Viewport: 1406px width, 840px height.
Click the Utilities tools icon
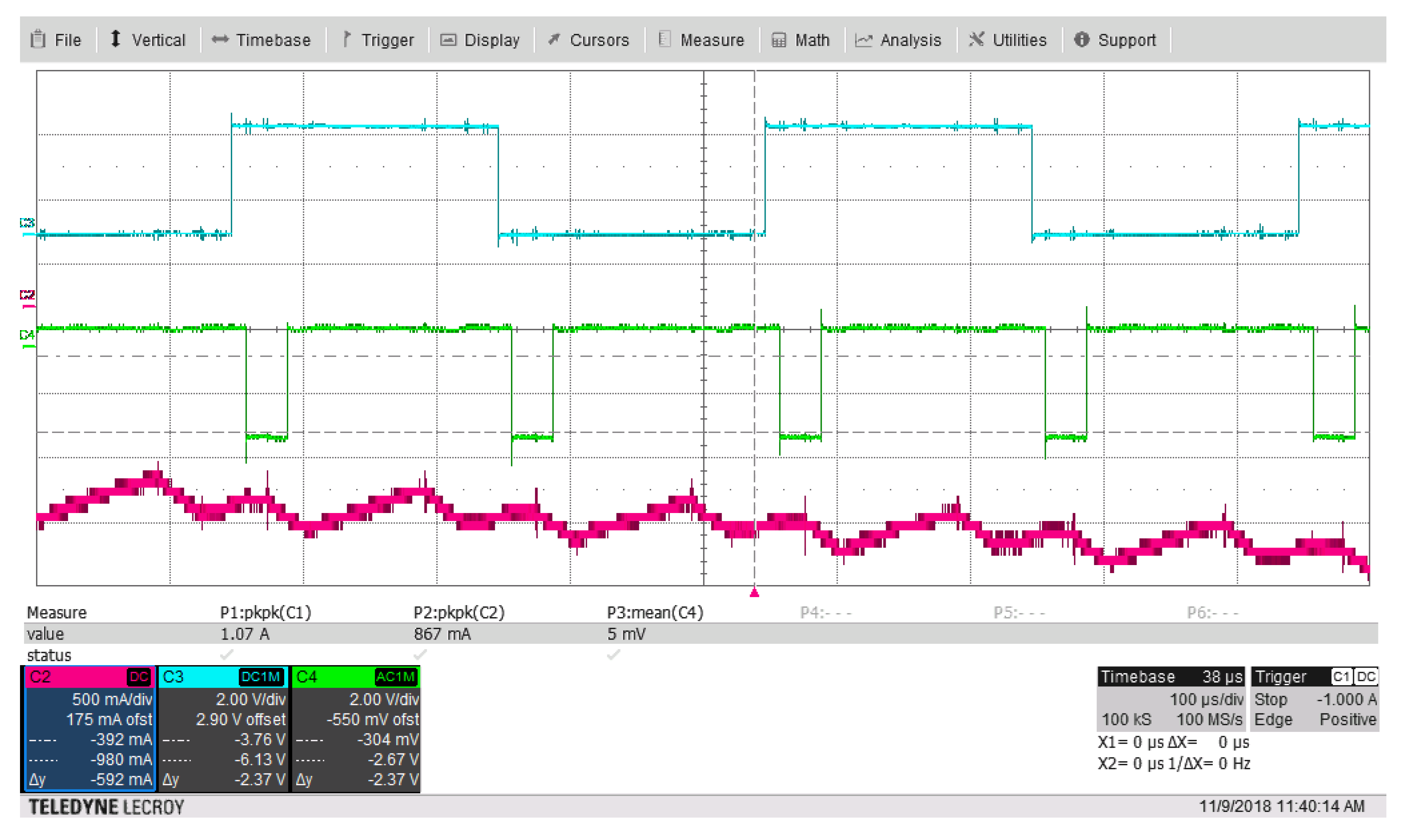(977, 40)
